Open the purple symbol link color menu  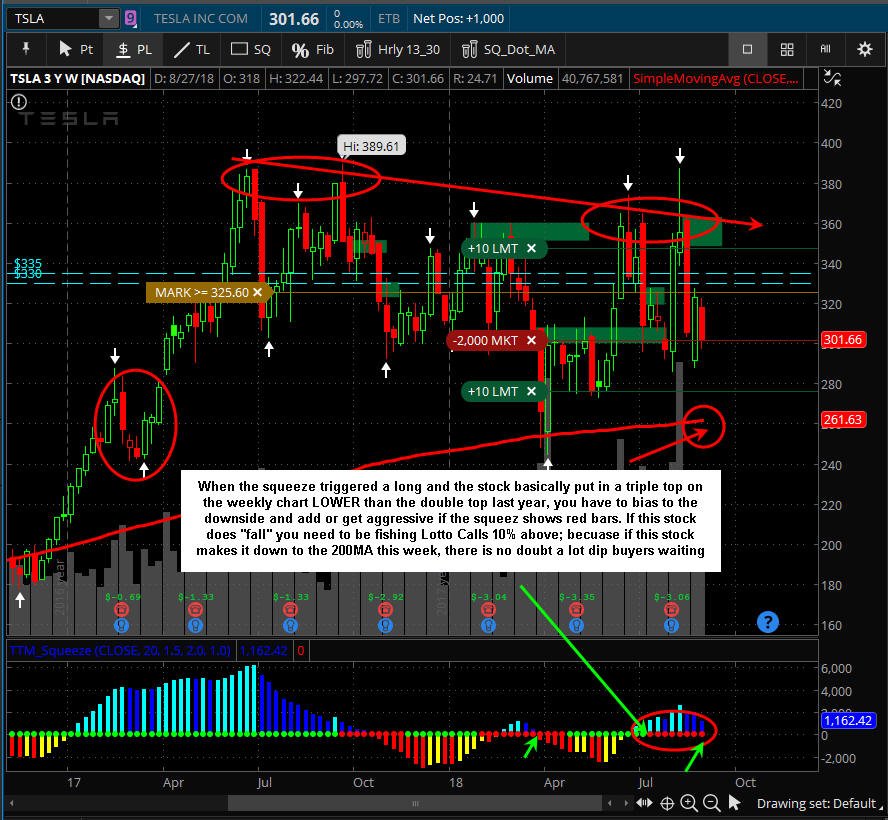(x=131, y=19)
